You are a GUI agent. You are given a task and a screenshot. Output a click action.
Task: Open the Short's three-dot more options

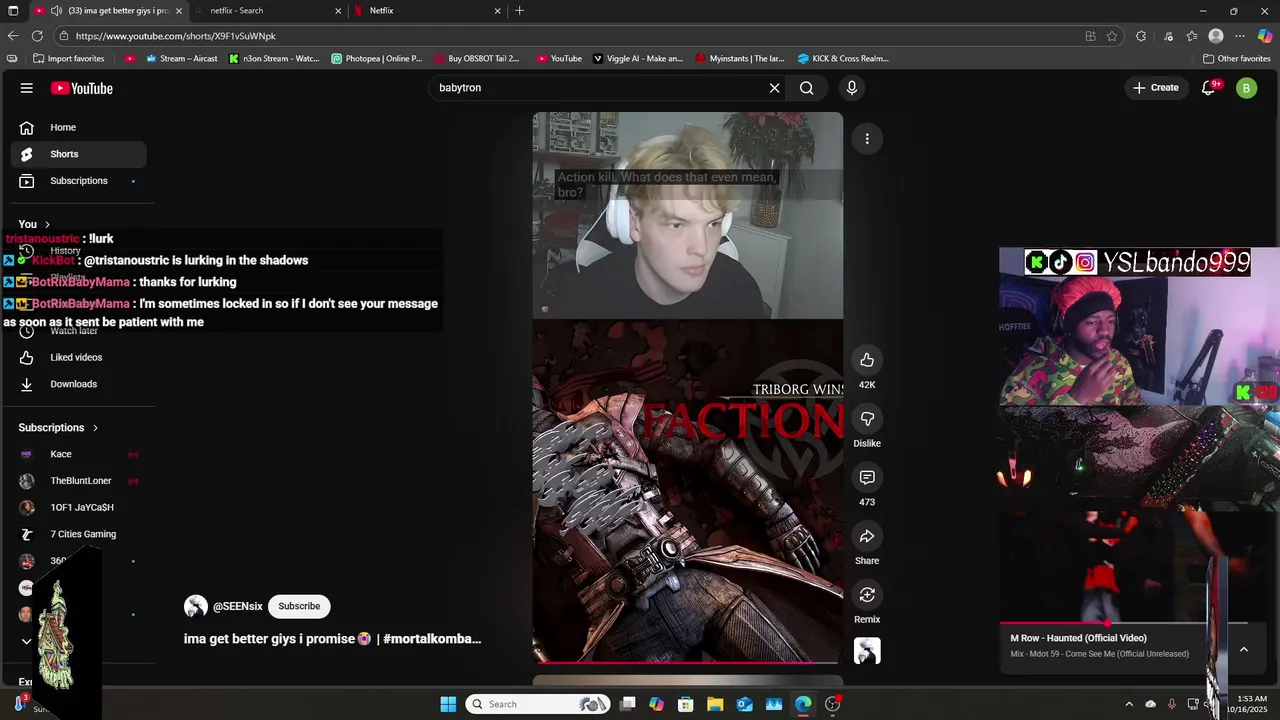pos(867,139)
